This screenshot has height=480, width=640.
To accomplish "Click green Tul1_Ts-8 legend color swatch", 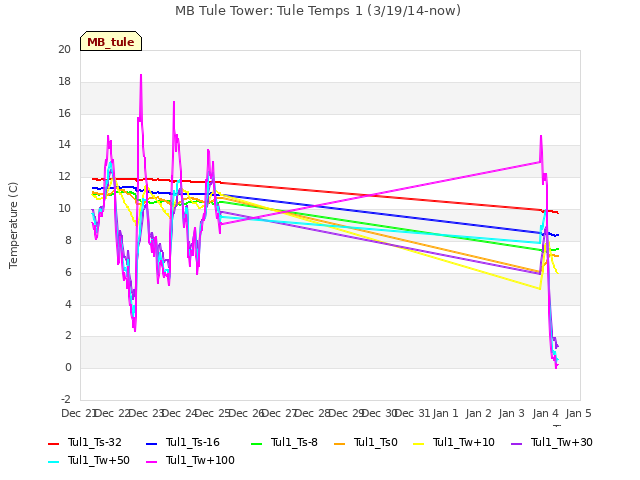I will [x=256, y=443].
